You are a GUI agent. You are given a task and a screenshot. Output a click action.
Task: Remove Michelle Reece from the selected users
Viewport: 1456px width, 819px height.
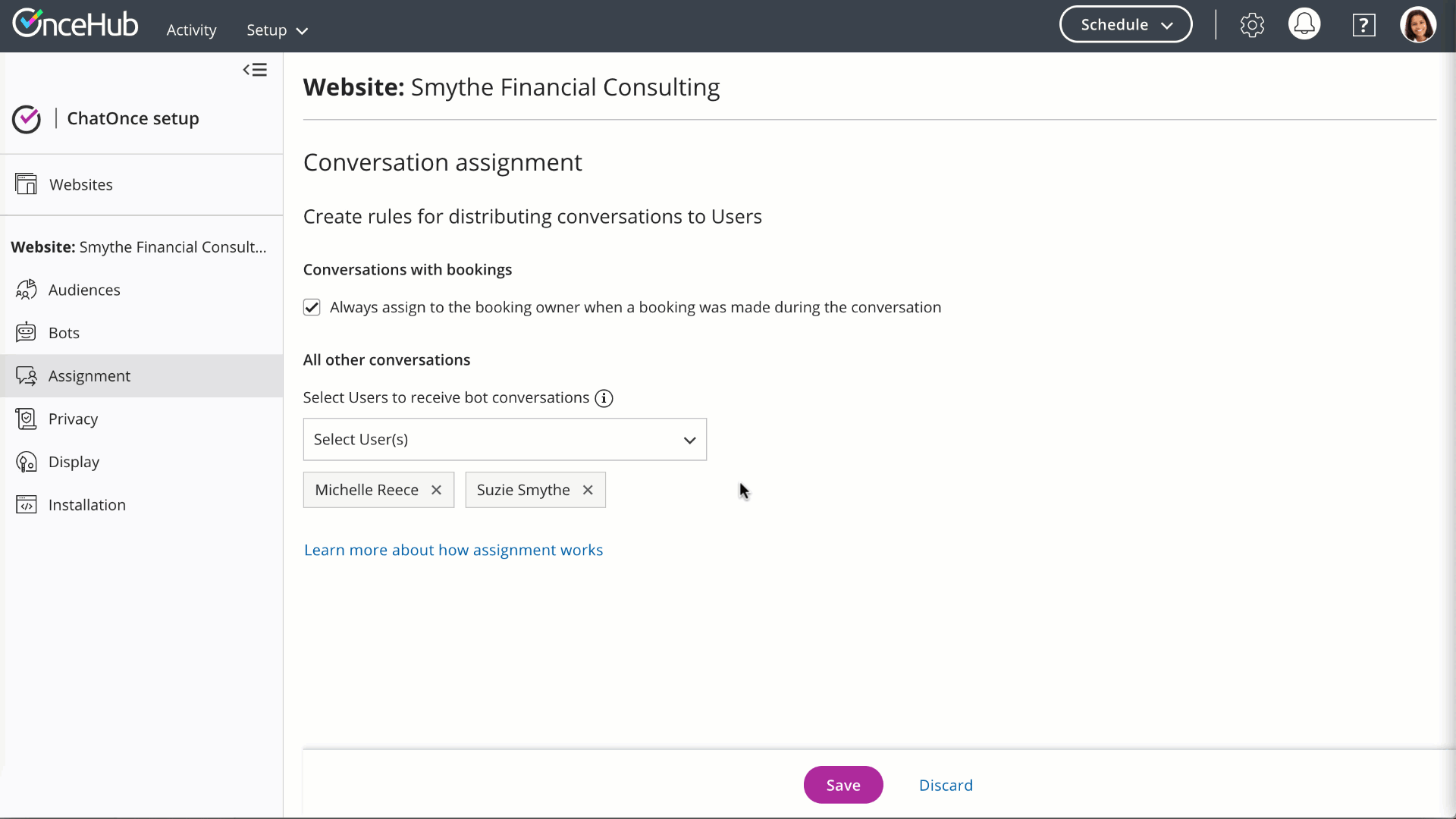(436, 490)
